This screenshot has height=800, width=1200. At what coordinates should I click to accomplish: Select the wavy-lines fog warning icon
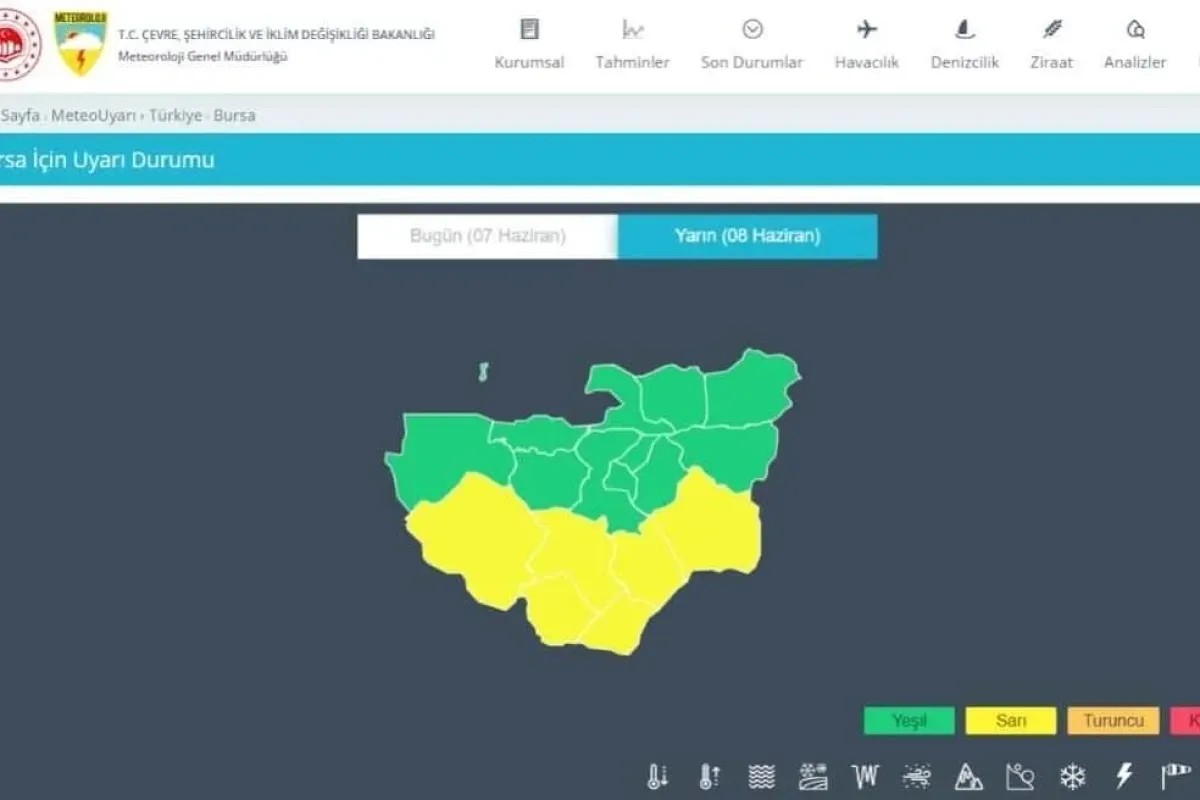762,776
